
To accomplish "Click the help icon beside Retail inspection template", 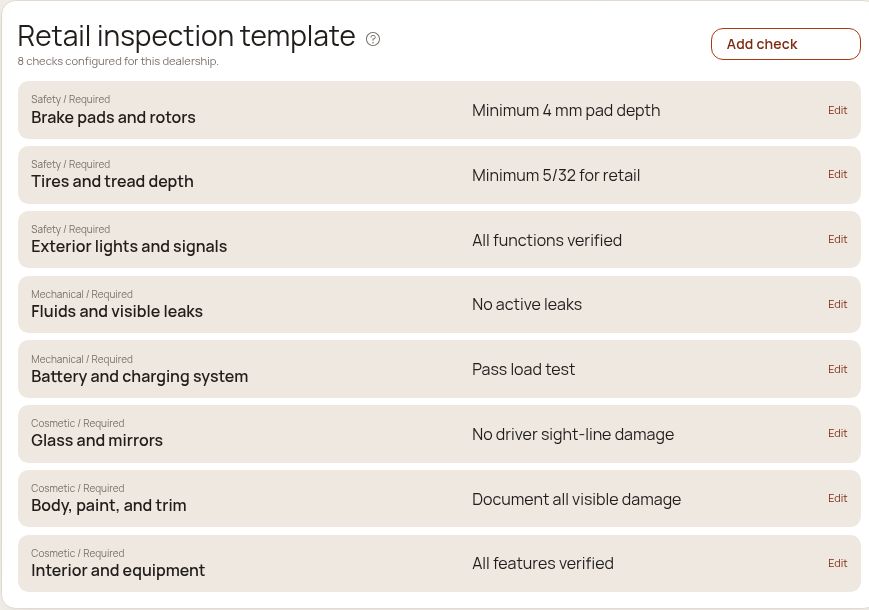I will tap(373, 39).
